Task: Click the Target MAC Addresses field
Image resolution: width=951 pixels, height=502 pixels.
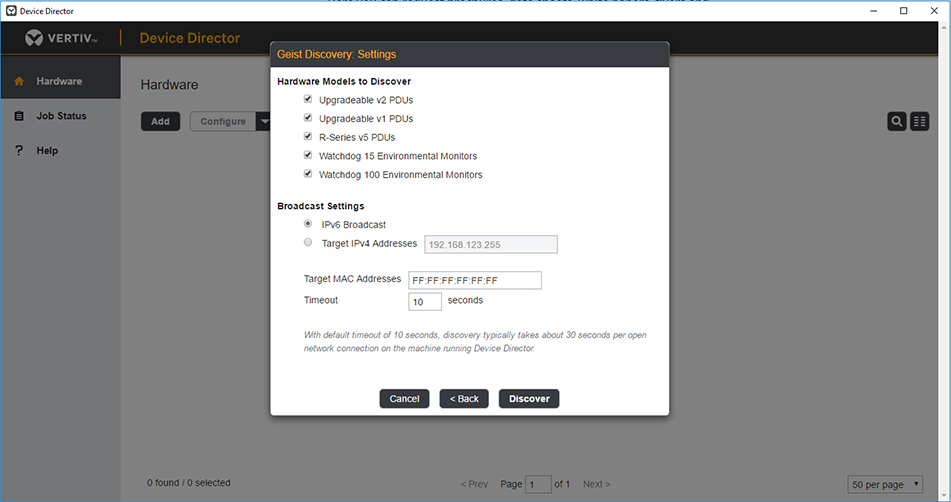Action: point(475,280)
